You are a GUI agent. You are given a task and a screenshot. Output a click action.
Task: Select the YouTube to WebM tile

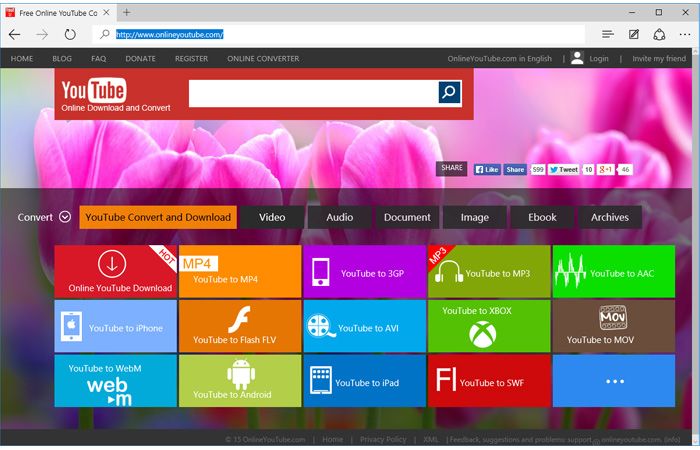(x=116, y=381)
